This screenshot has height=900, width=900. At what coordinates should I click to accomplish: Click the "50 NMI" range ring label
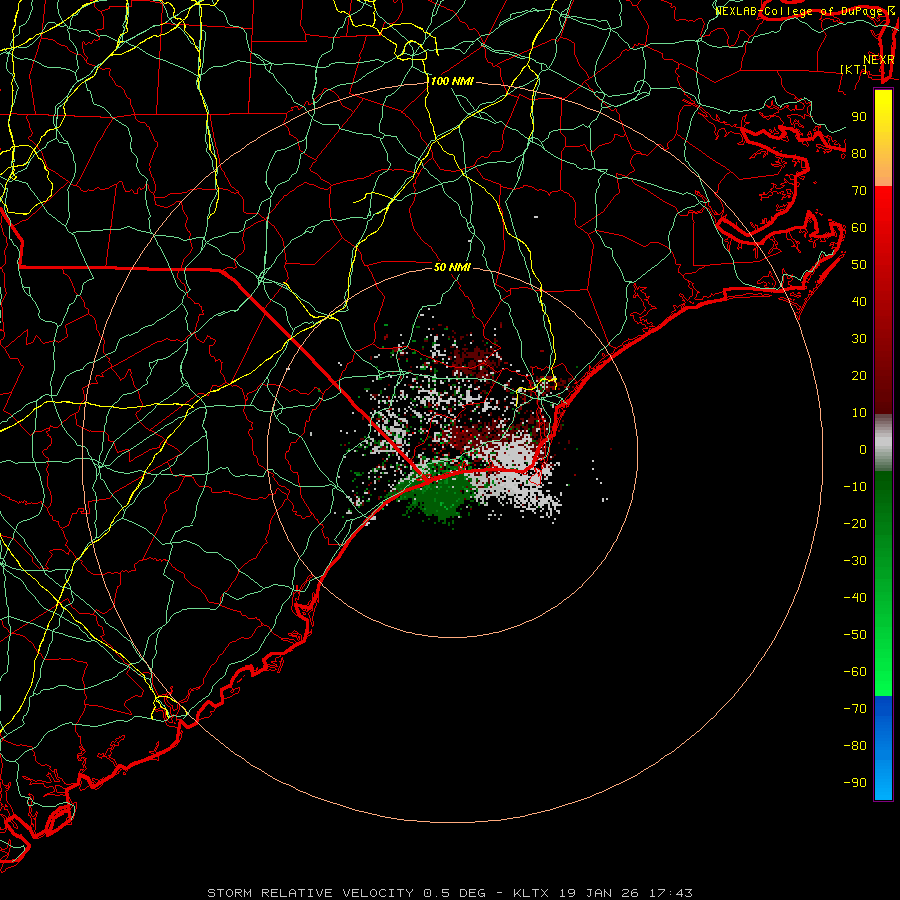(452, 267)
